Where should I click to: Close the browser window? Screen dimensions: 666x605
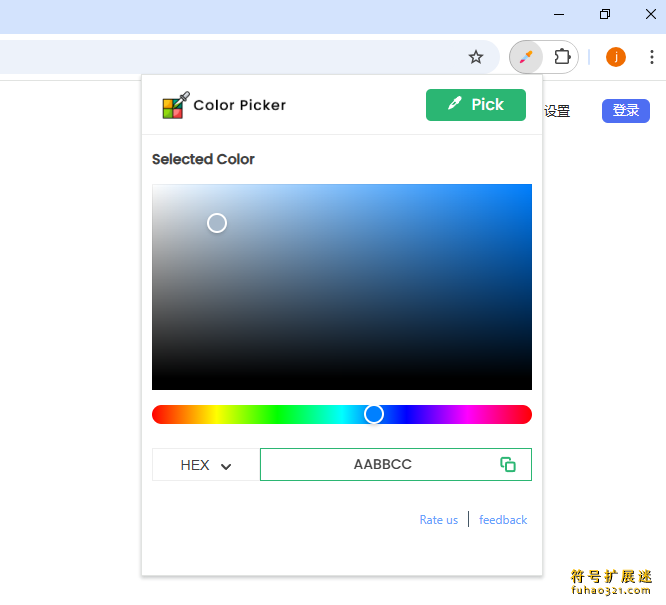coord(651,14)
